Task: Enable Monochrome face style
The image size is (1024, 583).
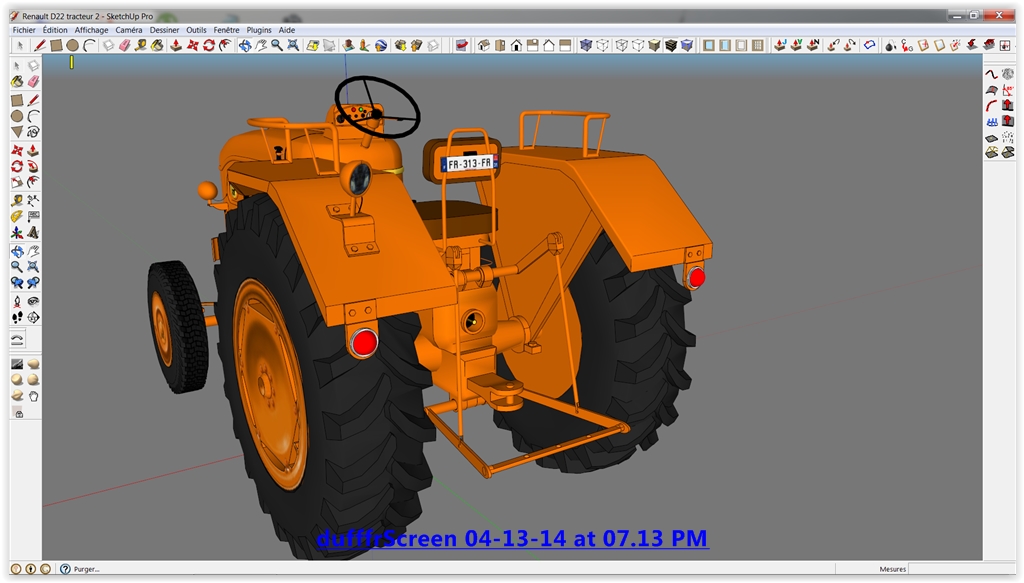Action: (687, 45)
